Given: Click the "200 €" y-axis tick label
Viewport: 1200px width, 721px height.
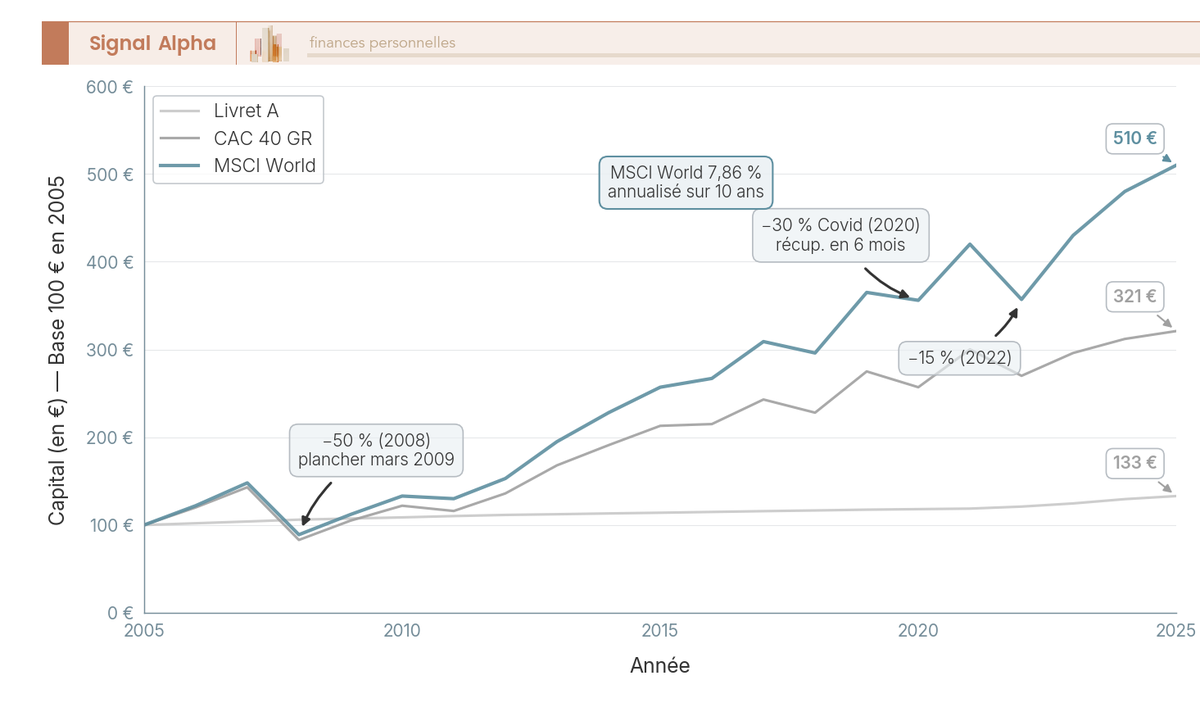Looking at the screenshot, I should tap(111, 437).
